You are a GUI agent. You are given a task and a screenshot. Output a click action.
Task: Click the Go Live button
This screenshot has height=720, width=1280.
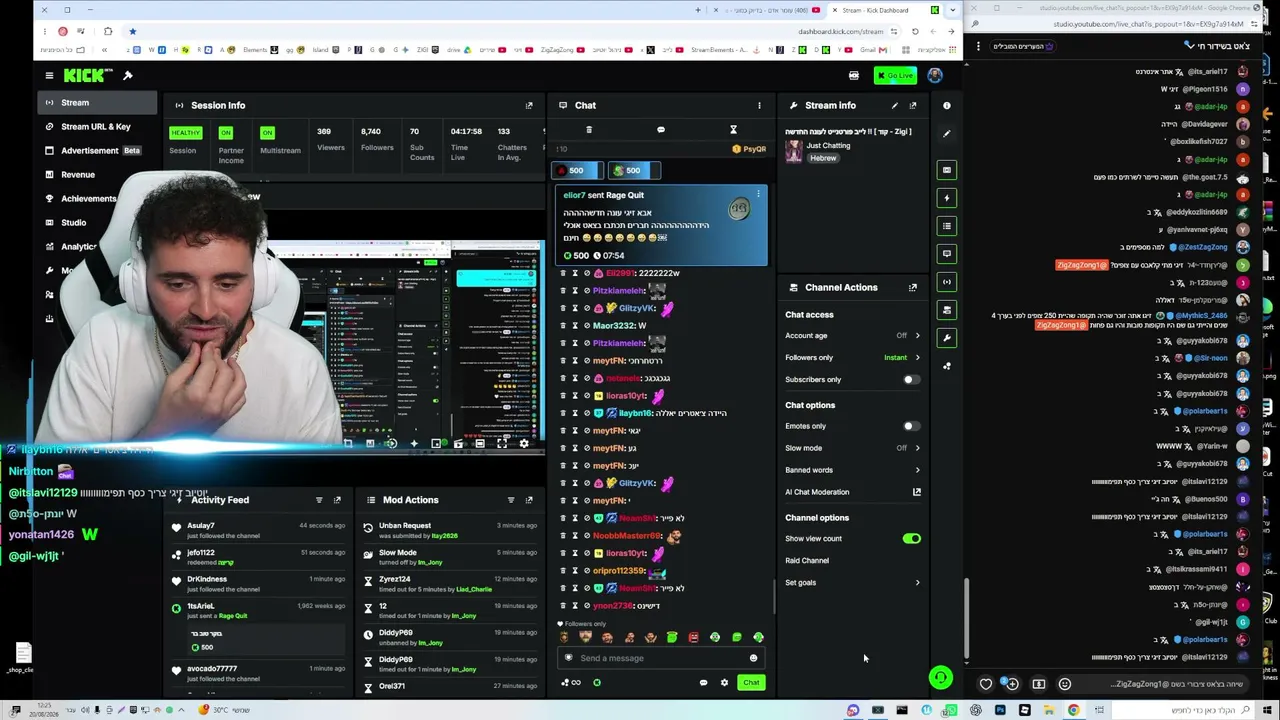(x=896, y=75)
